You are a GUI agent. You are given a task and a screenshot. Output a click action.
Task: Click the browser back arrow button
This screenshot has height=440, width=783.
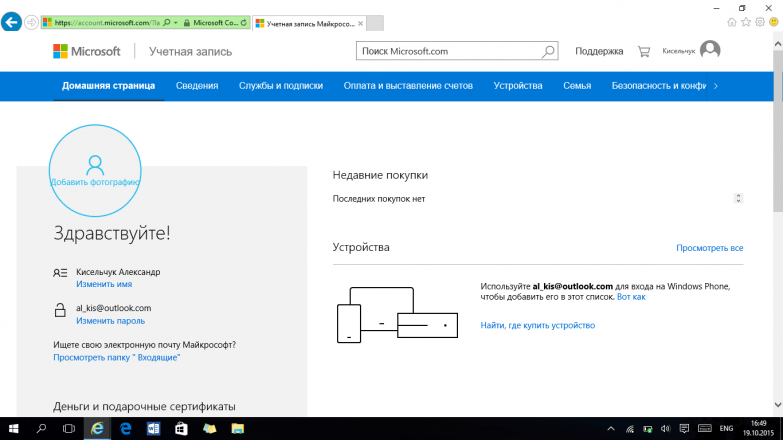click(x=11, y=22)
